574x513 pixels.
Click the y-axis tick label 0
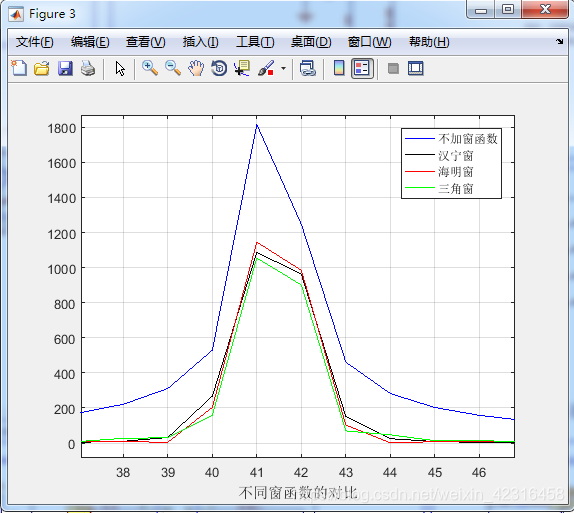tap(72, 445)
